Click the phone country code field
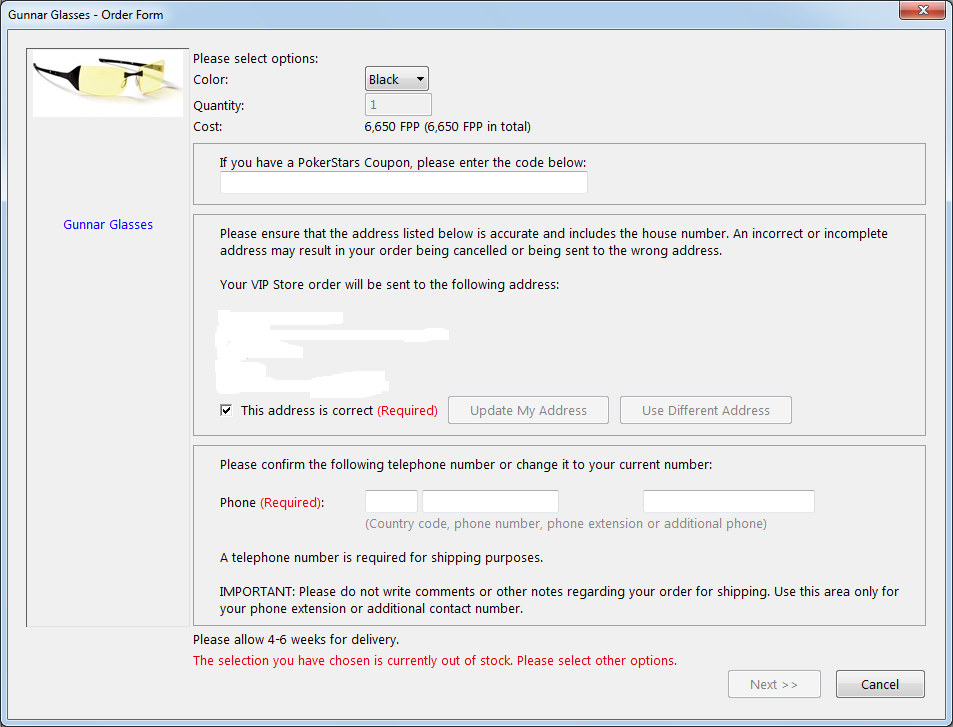 coord(391,501)
